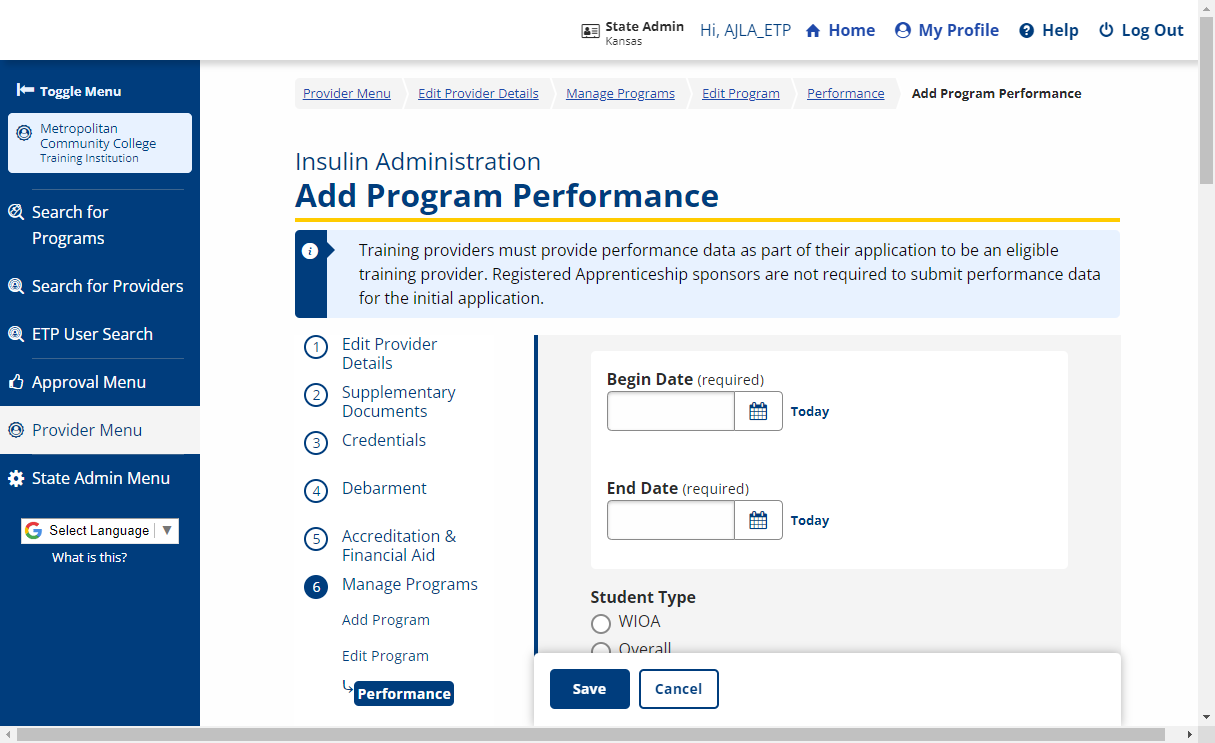Click the Cancel button
The height and width of the screenshot is (743, 1215).
point(678,689)
